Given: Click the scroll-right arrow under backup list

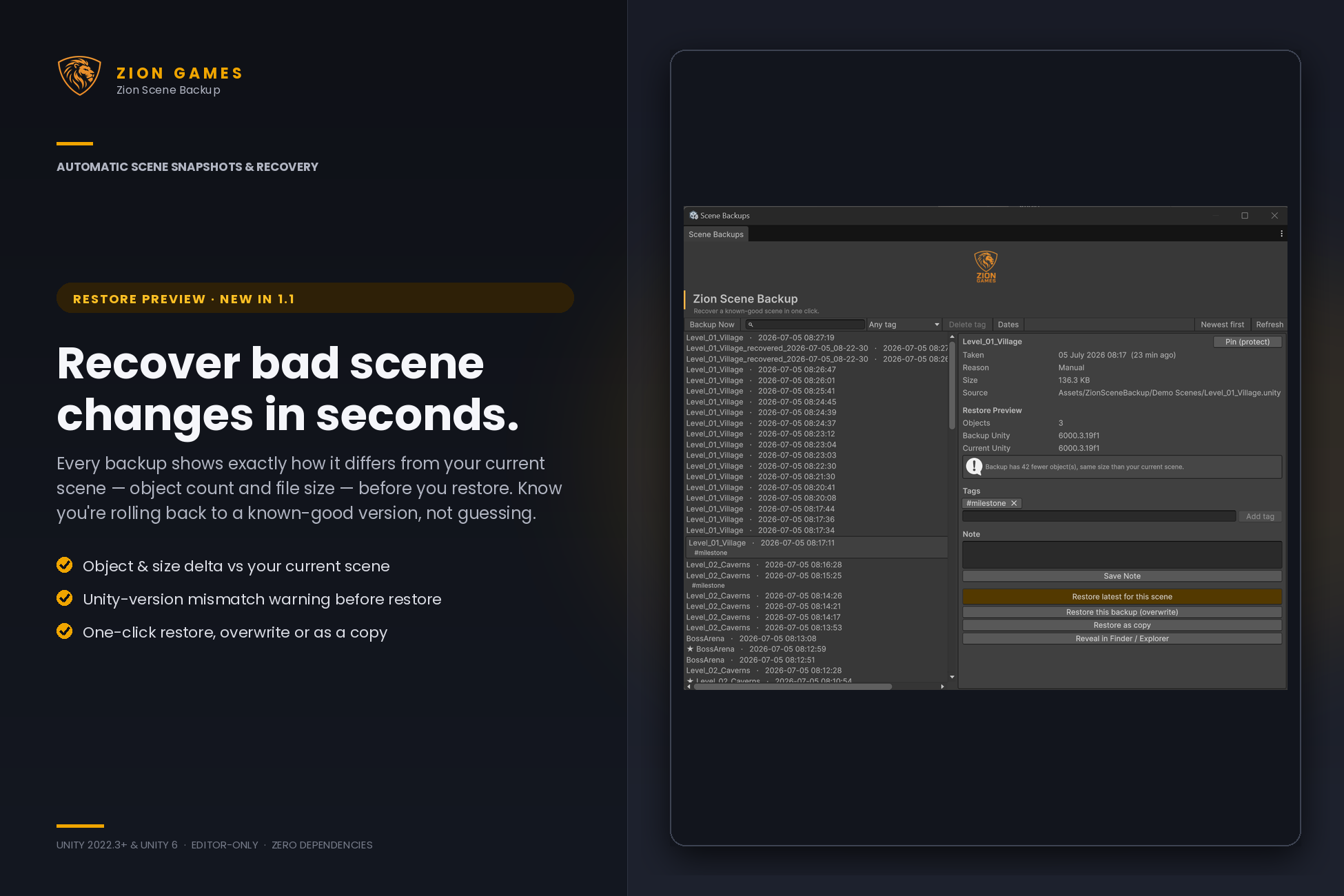Looking at the screenshot, I should click(x=942, y=686).
